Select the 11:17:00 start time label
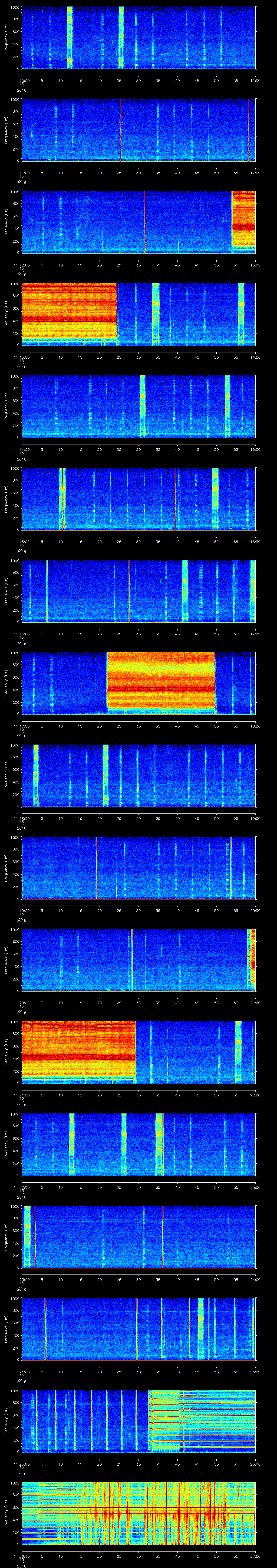Viewport: 277px width, 1568px height. click(21, 726)
